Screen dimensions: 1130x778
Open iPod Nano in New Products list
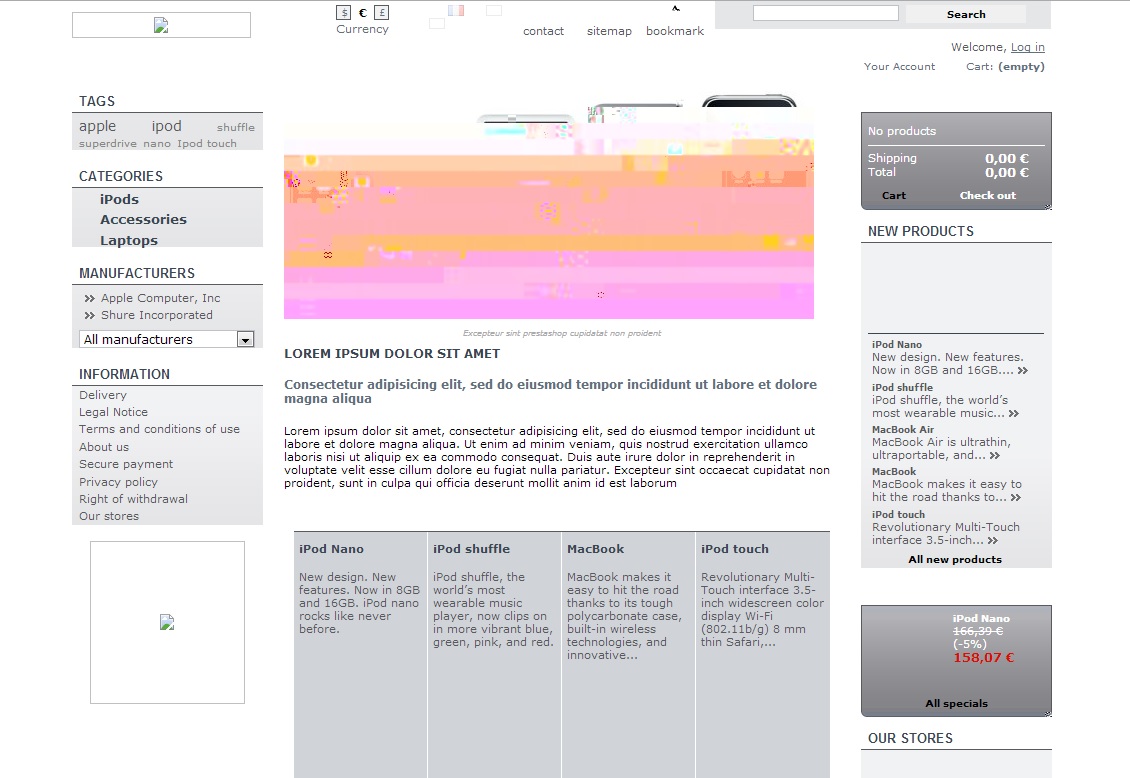pyautogui.click(x=897, y=345)
